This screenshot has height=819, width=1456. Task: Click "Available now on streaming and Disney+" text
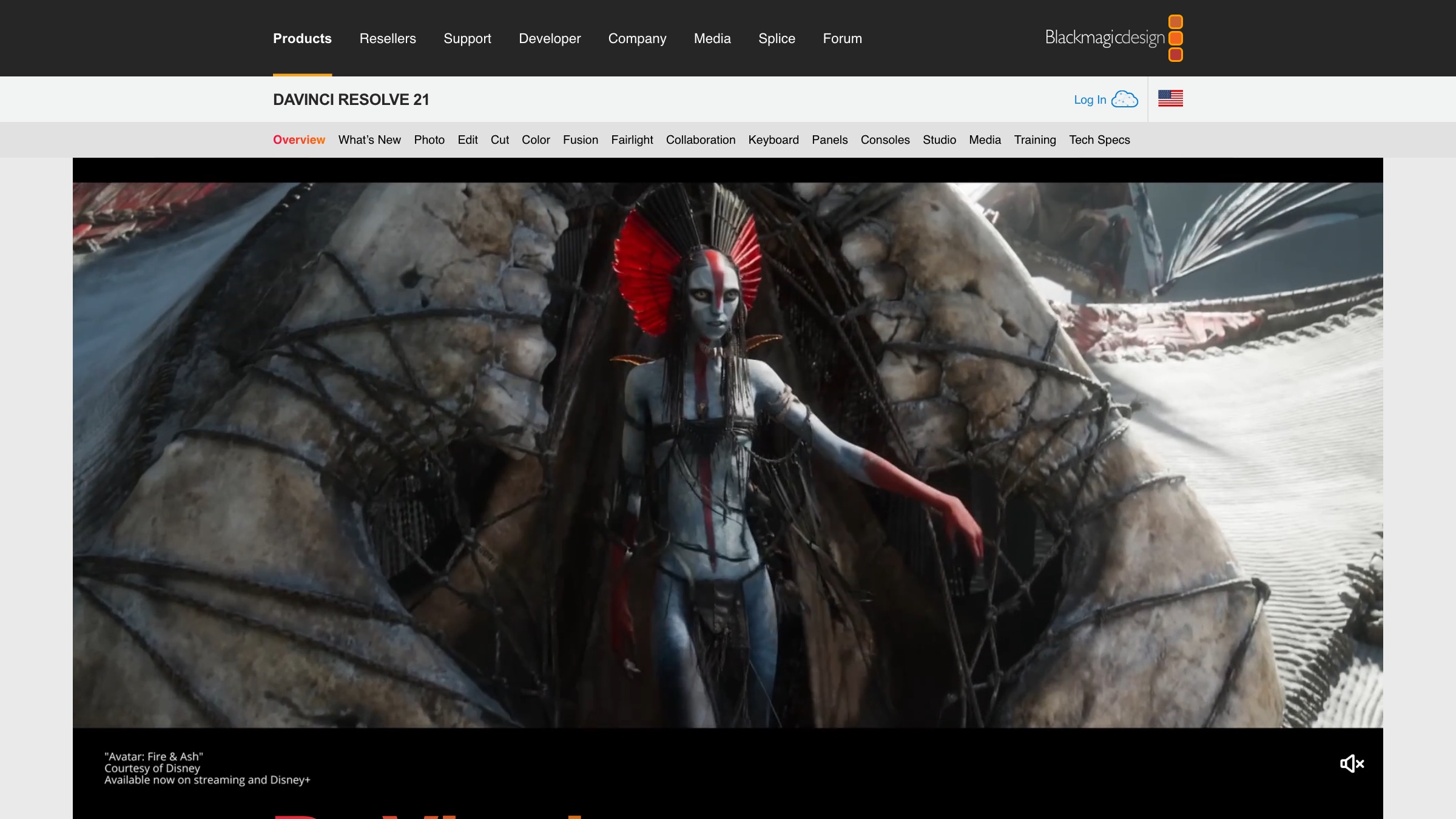coord(207,780)
